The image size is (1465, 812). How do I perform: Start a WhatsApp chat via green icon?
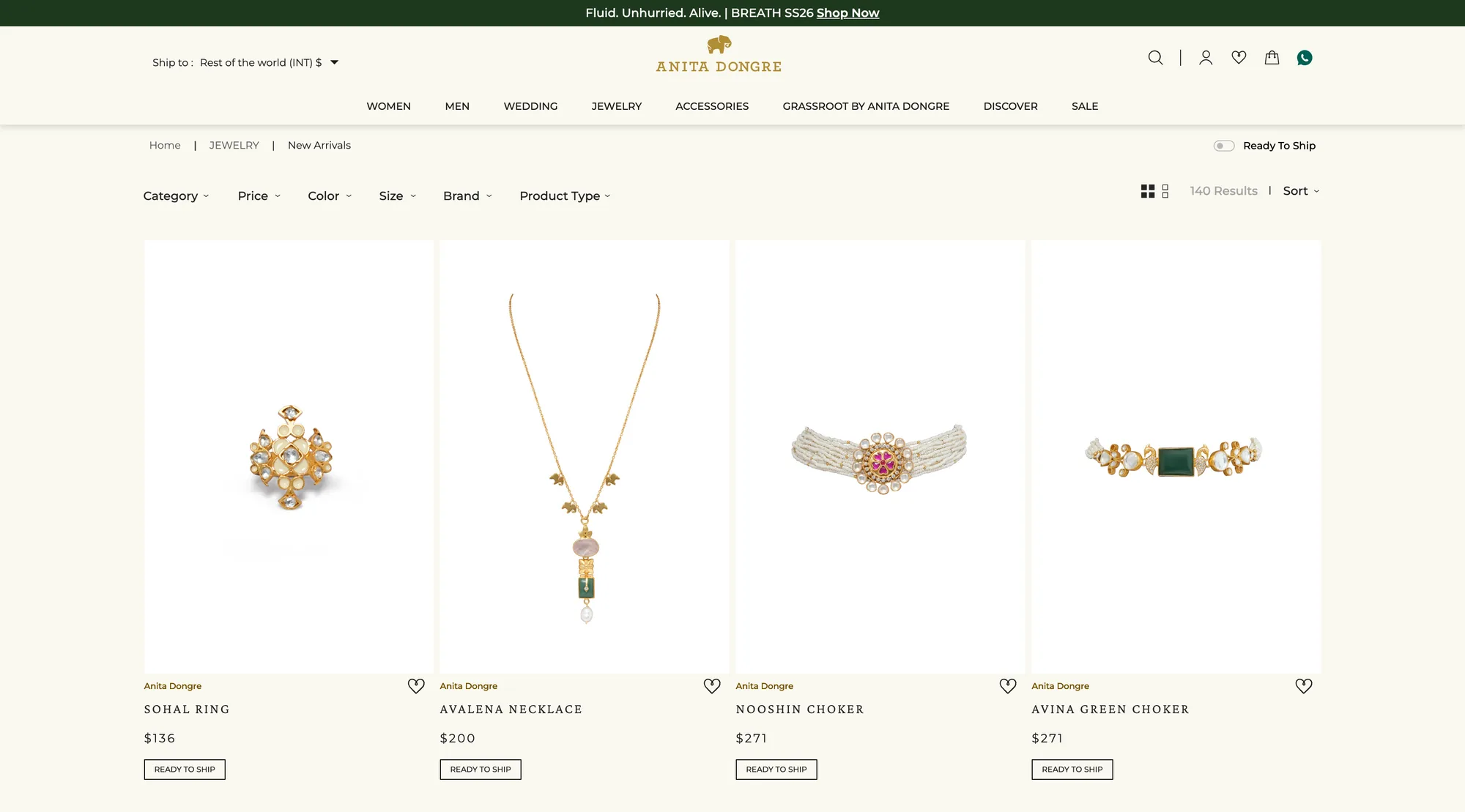click(1305, 58)
